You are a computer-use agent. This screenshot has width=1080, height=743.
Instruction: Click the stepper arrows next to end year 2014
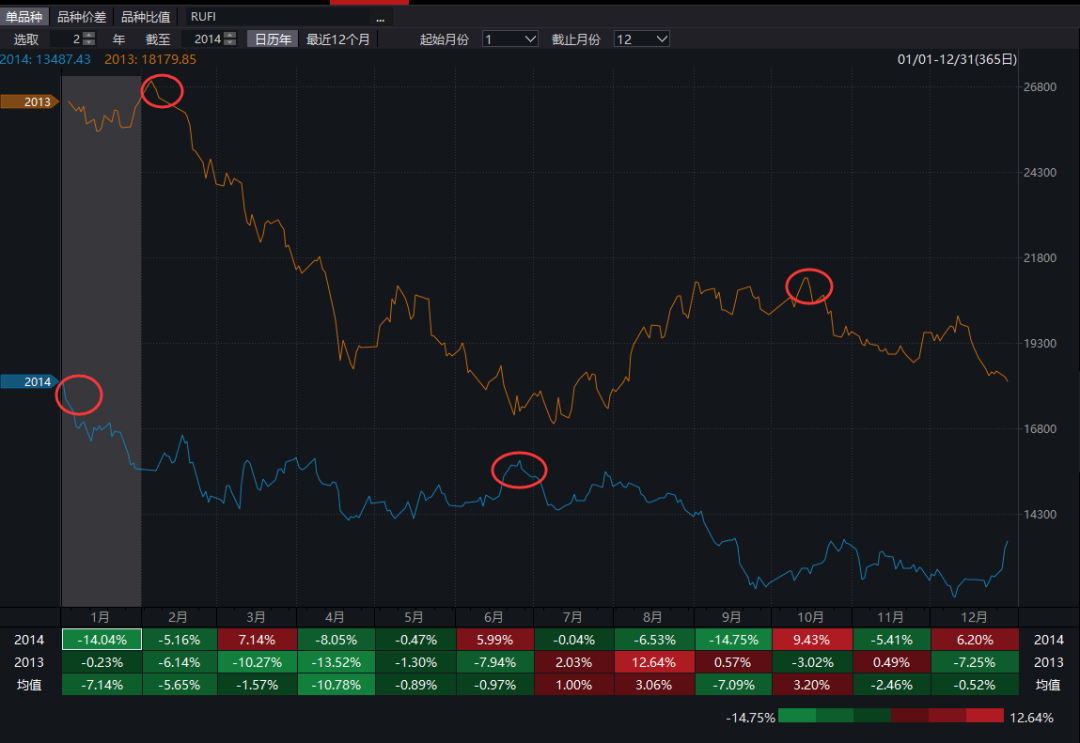coord(229,39)
